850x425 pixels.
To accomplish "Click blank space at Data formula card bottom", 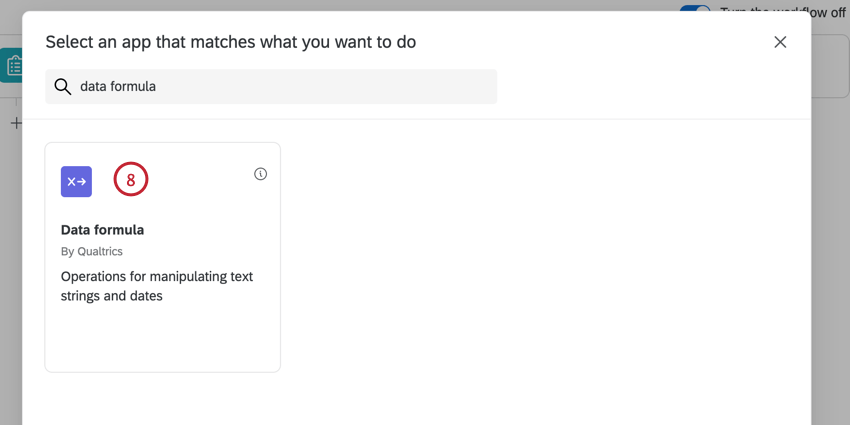I will click(162, 340).
